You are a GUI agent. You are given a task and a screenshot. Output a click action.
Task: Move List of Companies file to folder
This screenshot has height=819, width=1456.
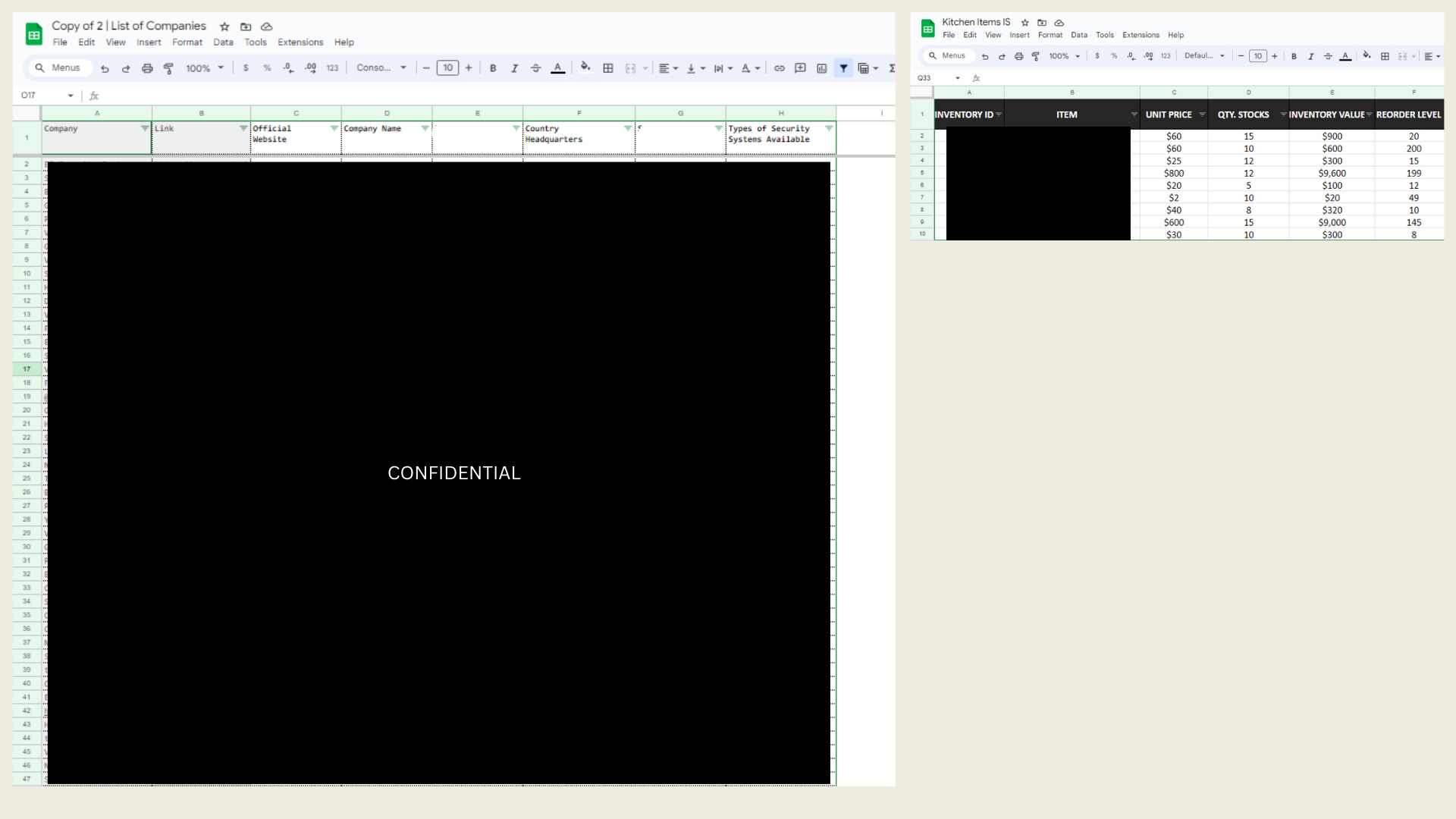click(x=246, y=27)
